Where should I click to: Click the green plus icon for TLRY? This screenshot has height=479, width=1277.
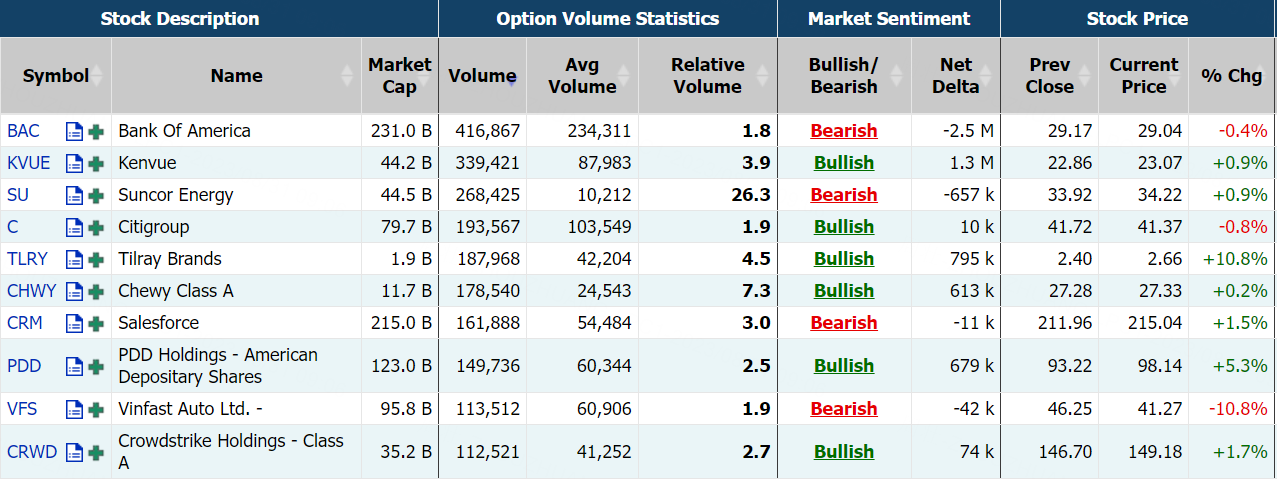tap(96, 259)
